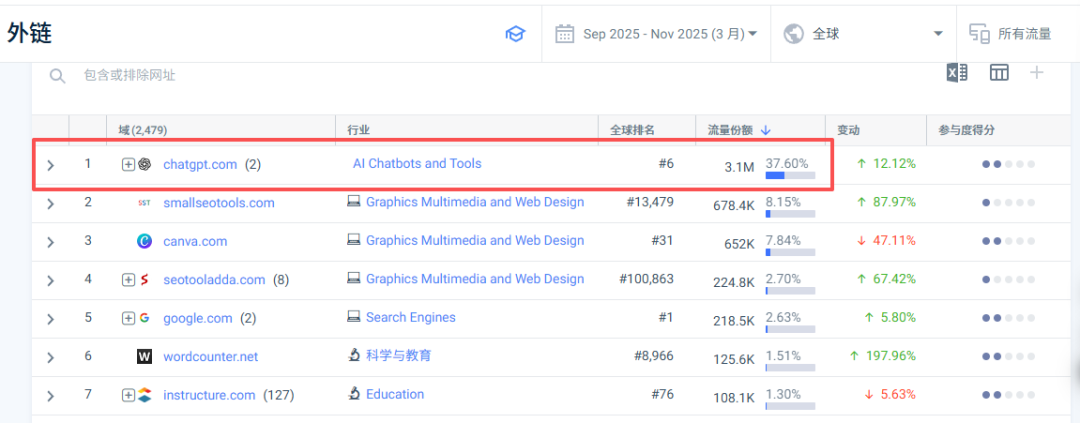Sort by 流量份额 column header
This screenshot has width=1080, height=423.
click(x=730, y=130)
